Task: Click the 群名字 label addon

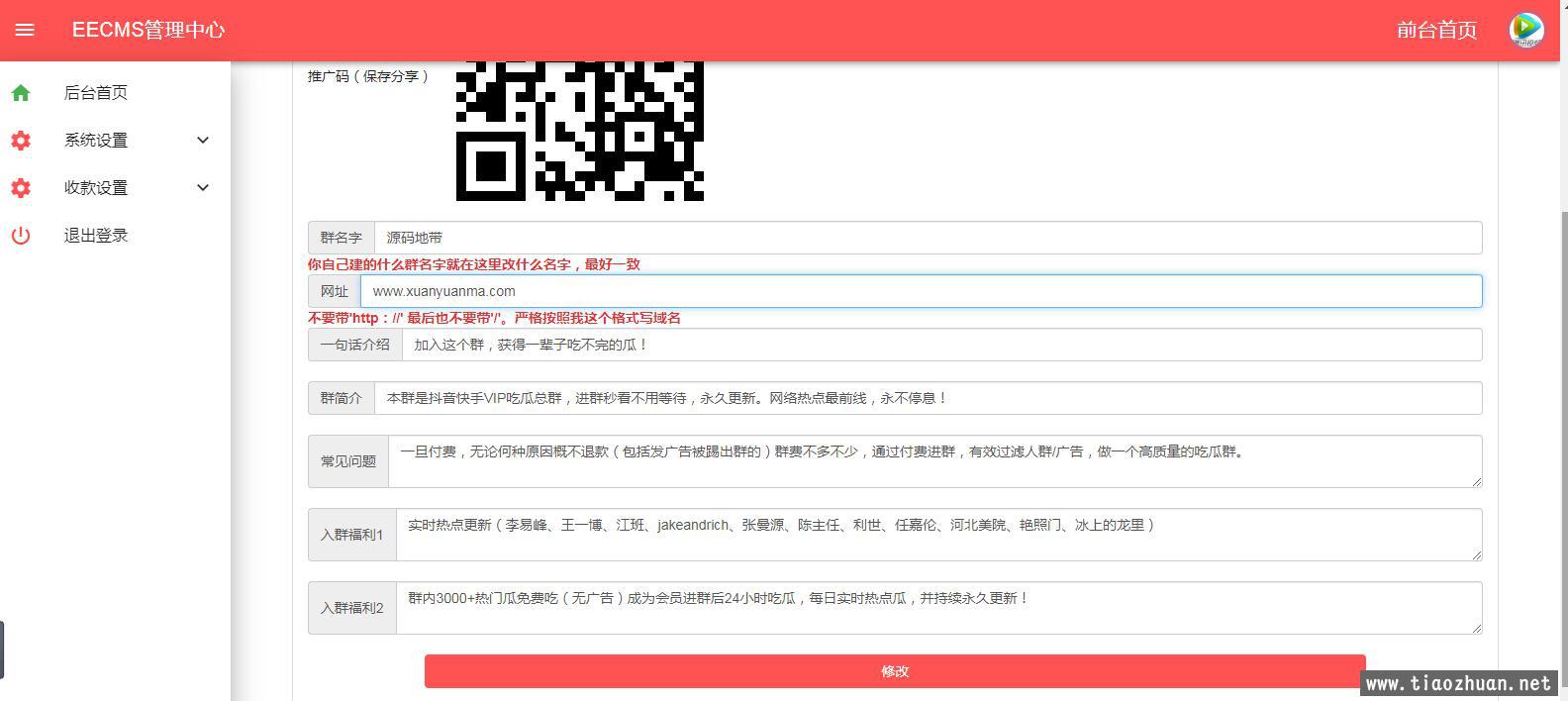Action: 342,238
